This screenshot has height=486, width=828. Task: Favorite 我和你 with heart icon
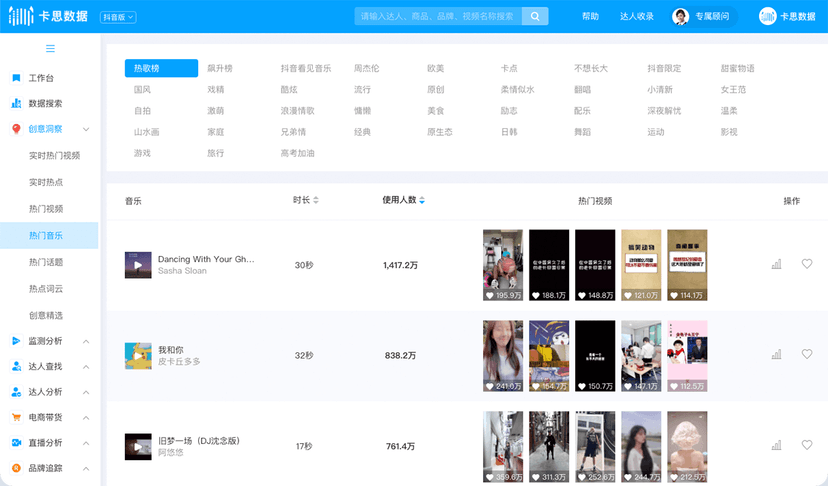[x=807, y=354]
